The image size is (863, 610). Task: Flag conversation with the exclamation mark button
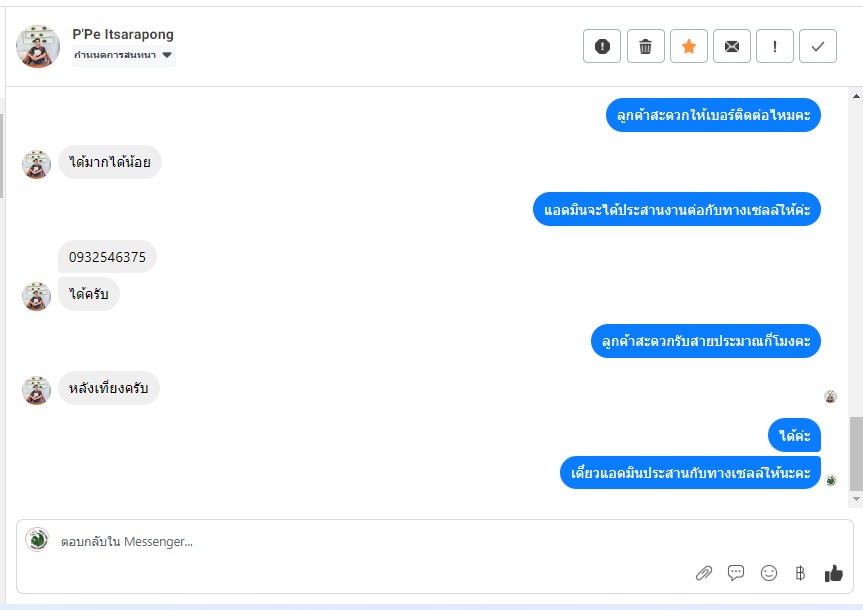pyautogui.click(x=774, y=46)
